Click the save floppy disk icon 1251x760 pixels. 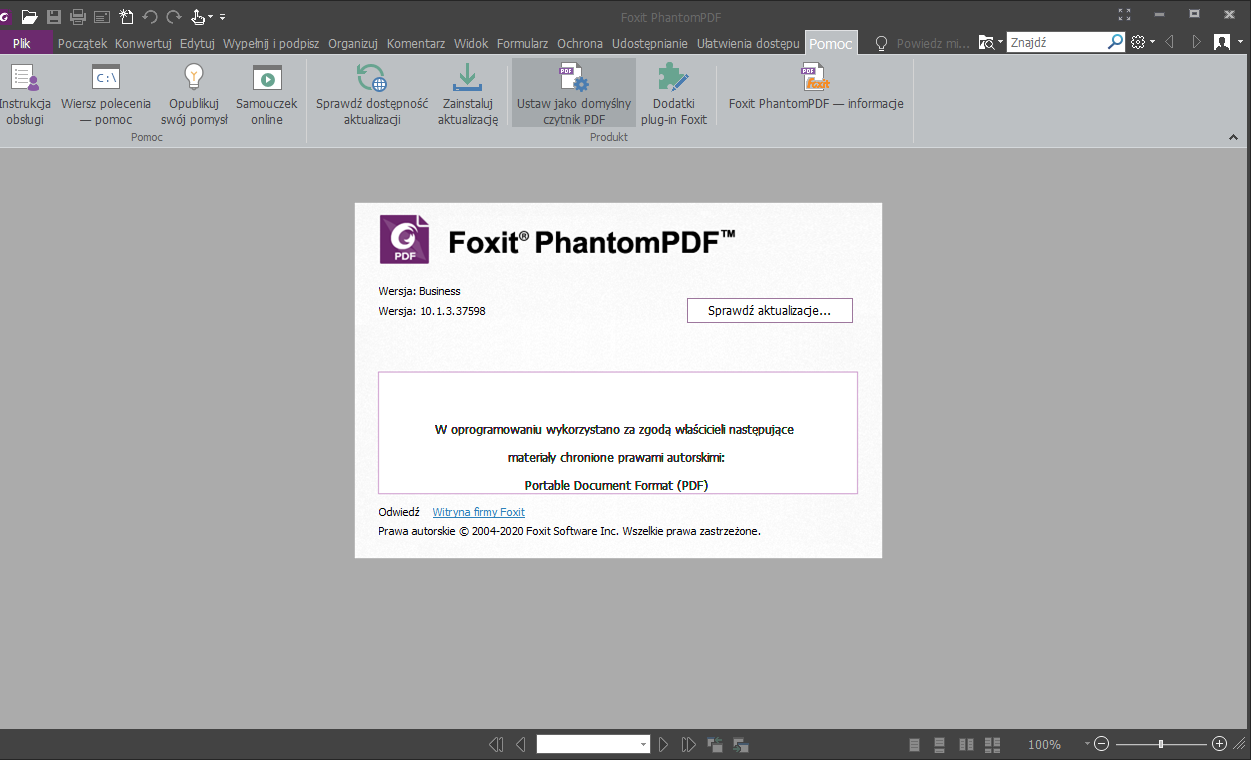(53, 17)
